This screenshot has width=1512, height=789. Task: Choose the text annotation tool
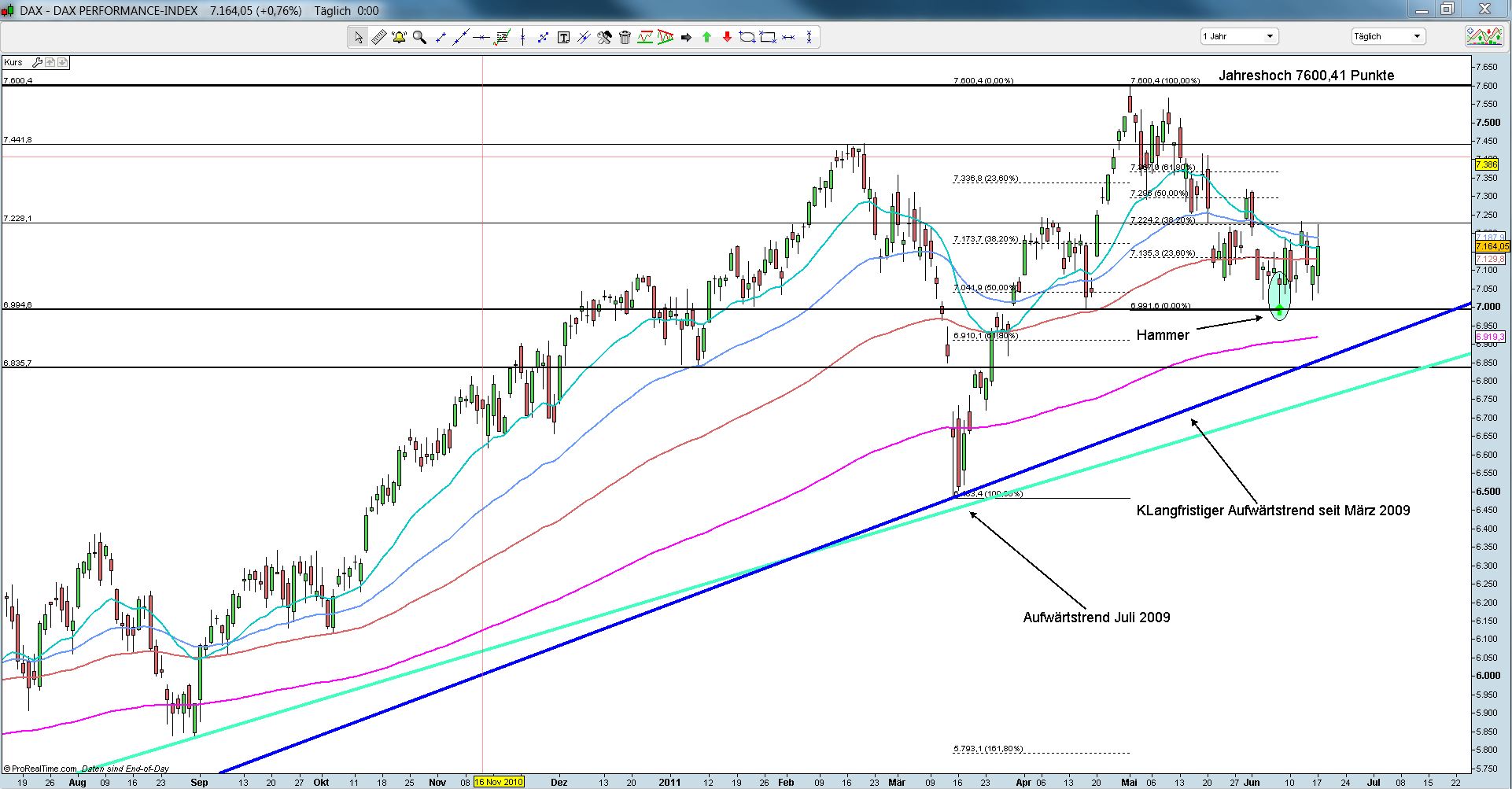(x=563, y=37)
